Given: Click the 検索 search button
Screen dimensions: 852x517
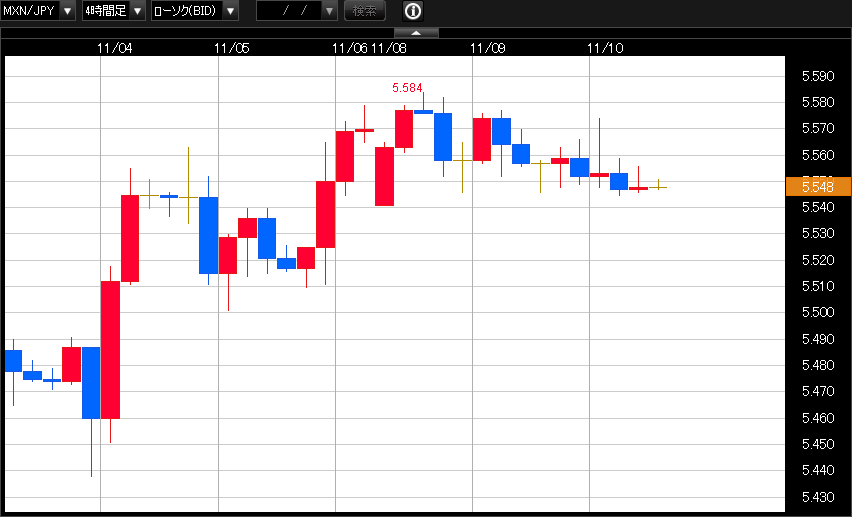Looking at the screenshot, I should (365, 11).
